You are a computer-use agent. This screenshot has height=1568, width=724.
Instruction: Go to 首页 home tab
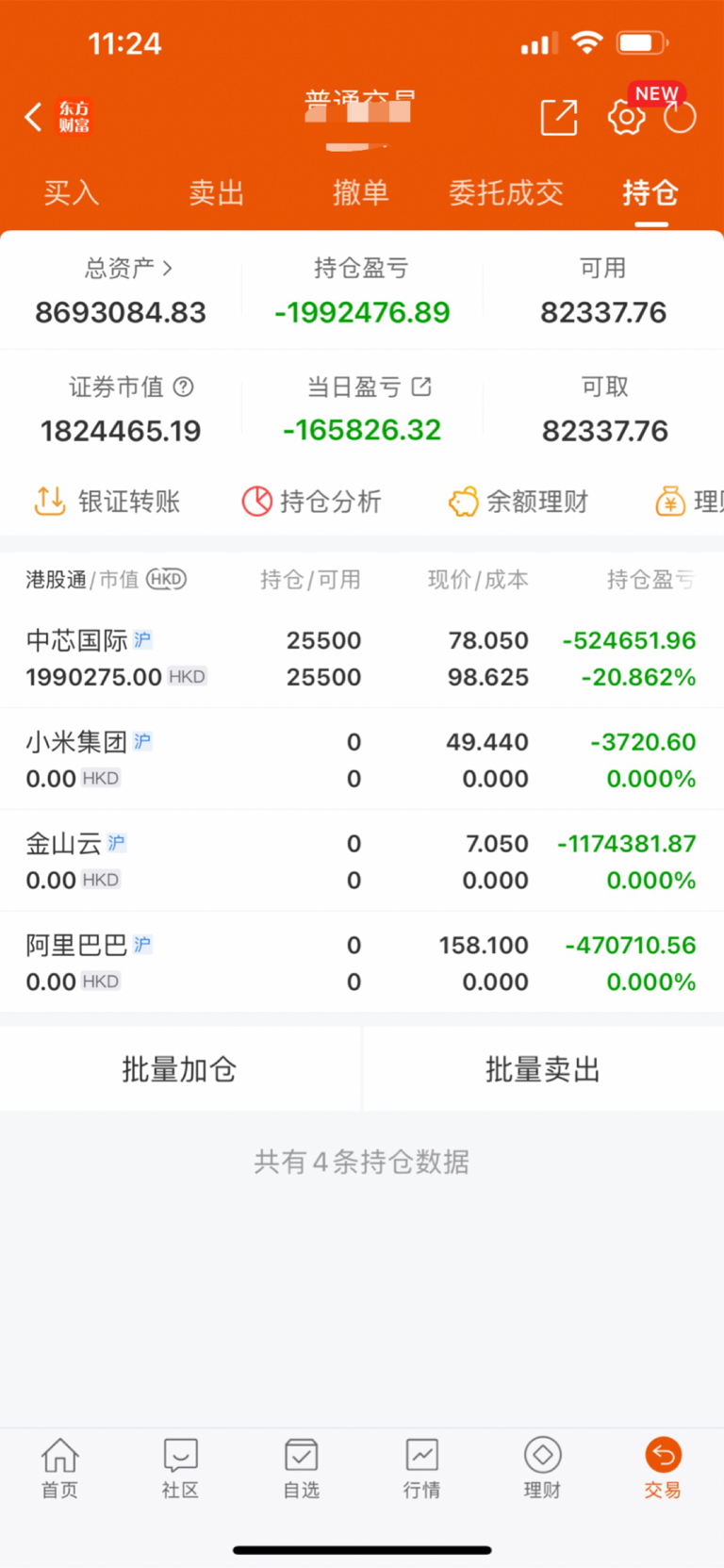(59, 1468)
